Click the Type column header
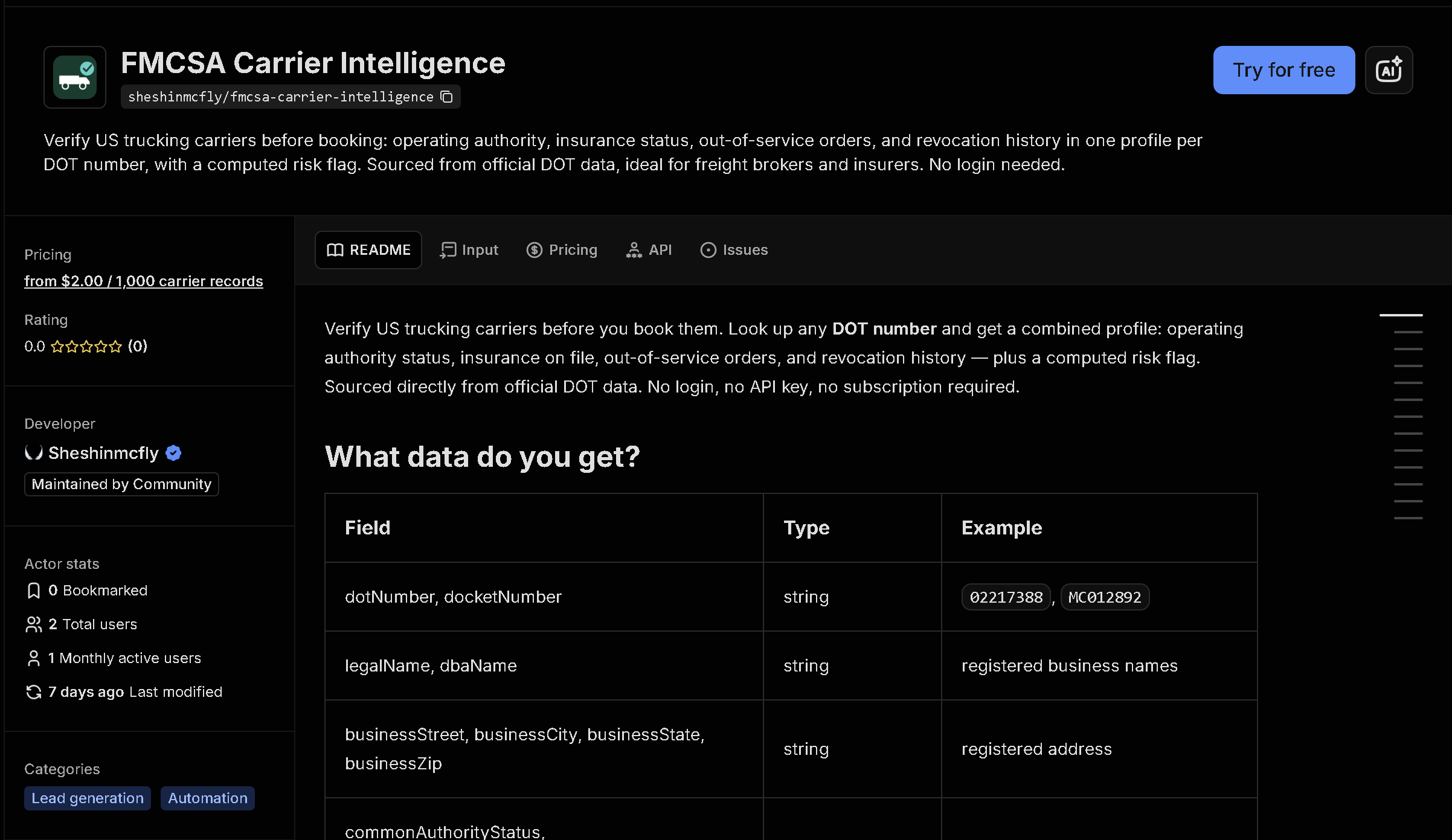This screenshot has height=840, width=1452. (852, 528)
